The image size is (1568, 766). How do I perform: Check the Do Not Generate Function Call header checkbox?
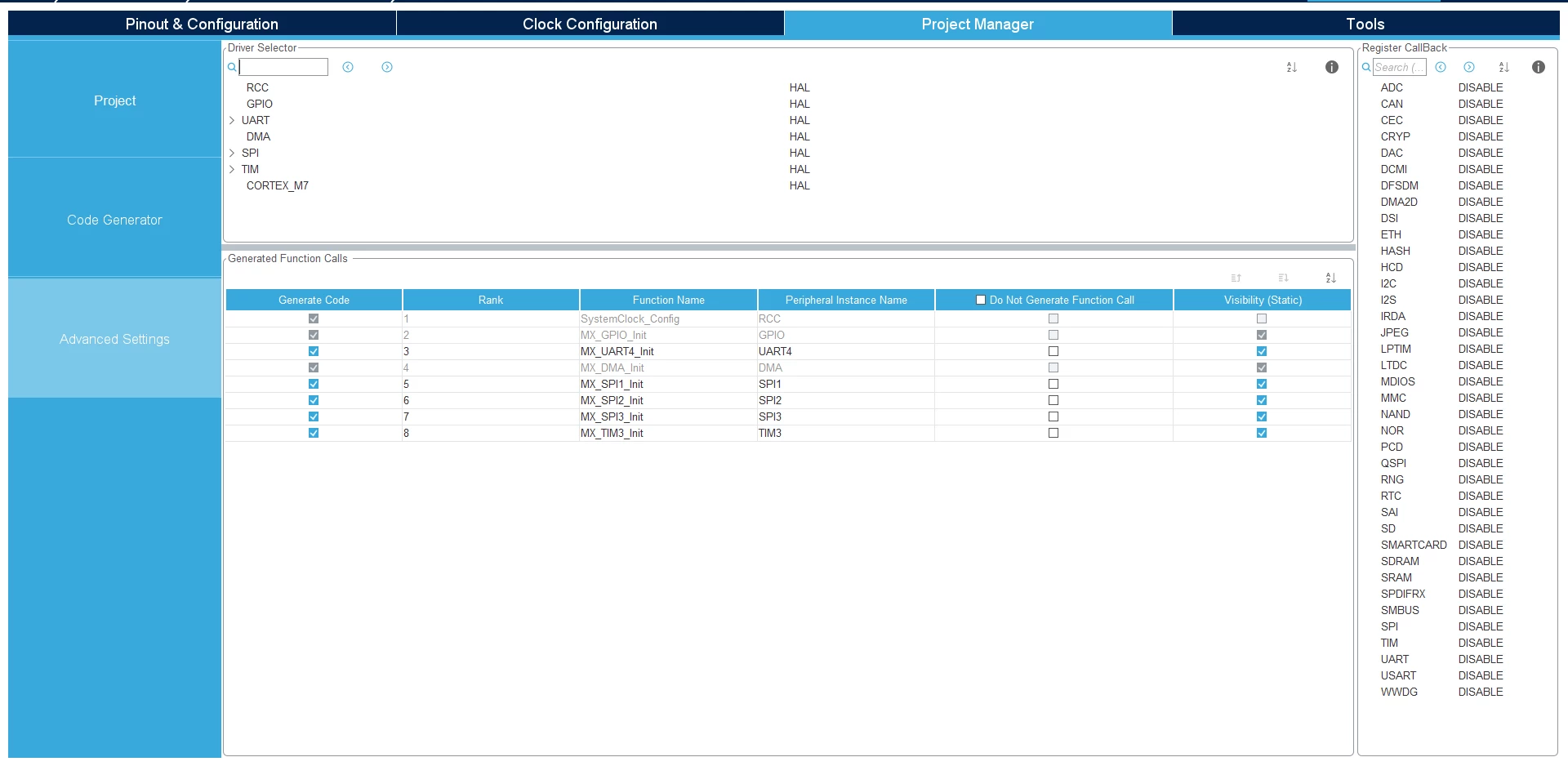tap(981, 300)
